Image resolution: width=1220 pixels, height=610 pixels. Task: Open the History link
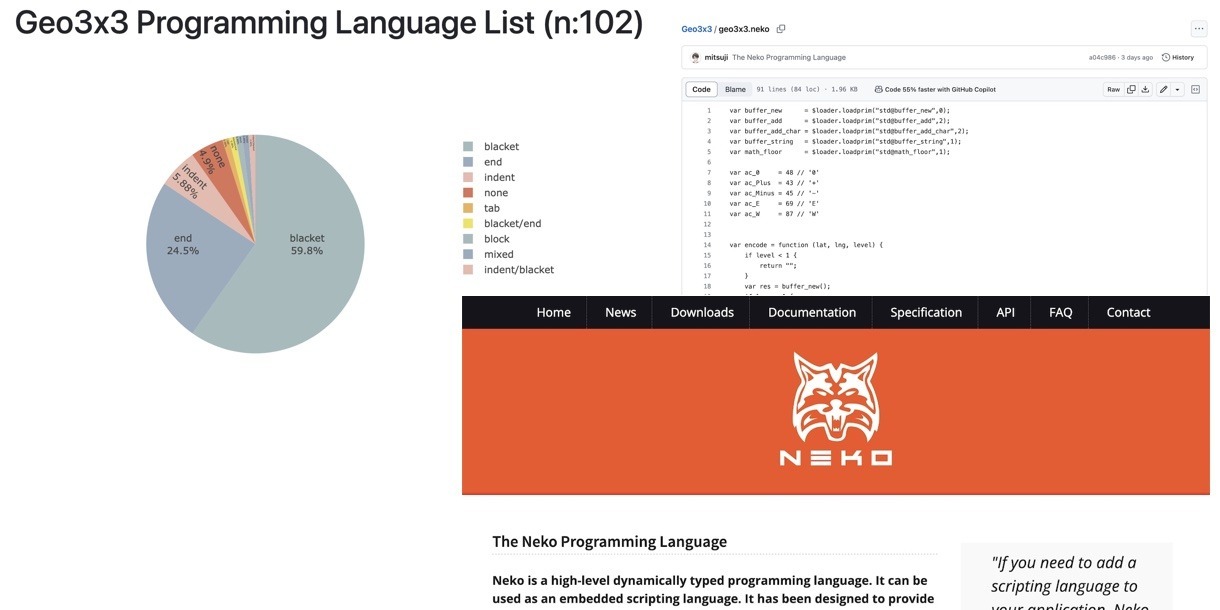(1178, 58)
